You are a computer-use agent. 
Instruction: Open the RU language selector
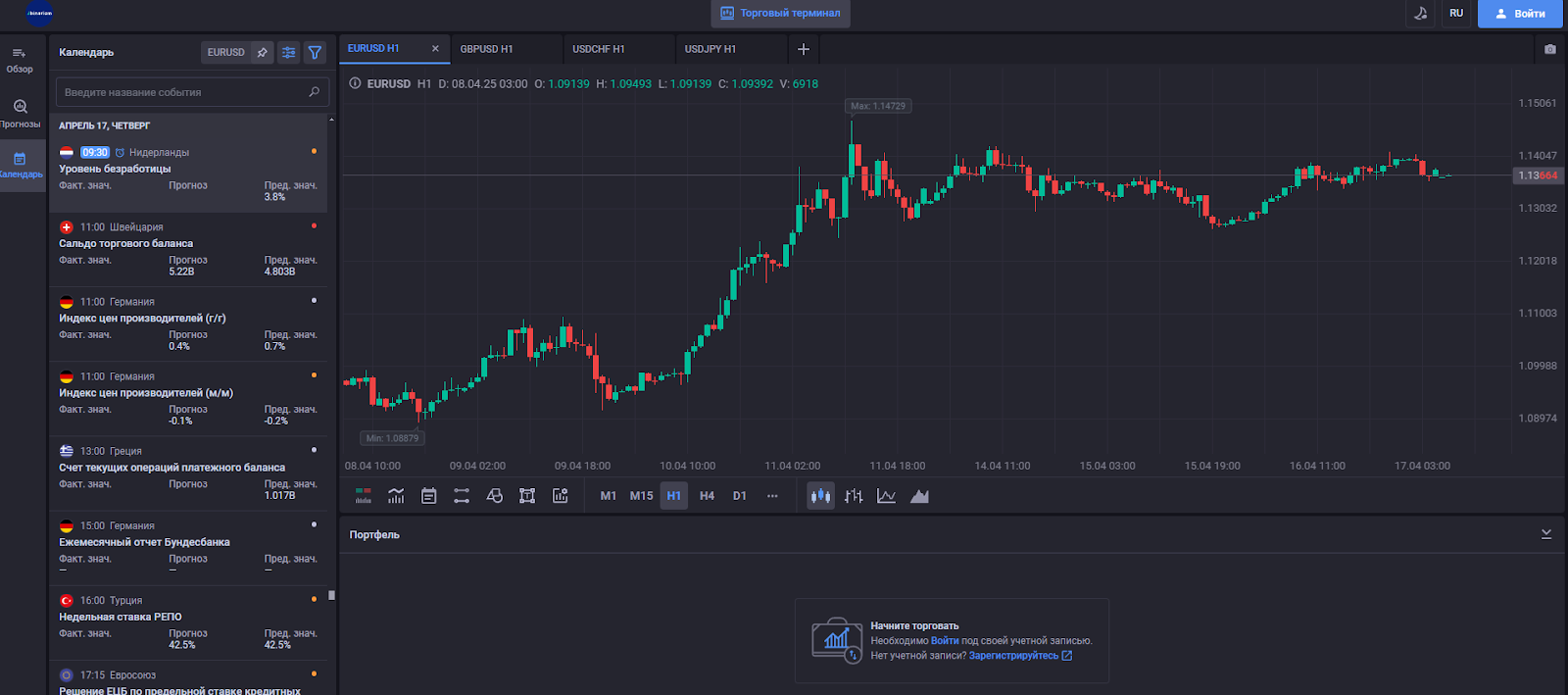1456,13
